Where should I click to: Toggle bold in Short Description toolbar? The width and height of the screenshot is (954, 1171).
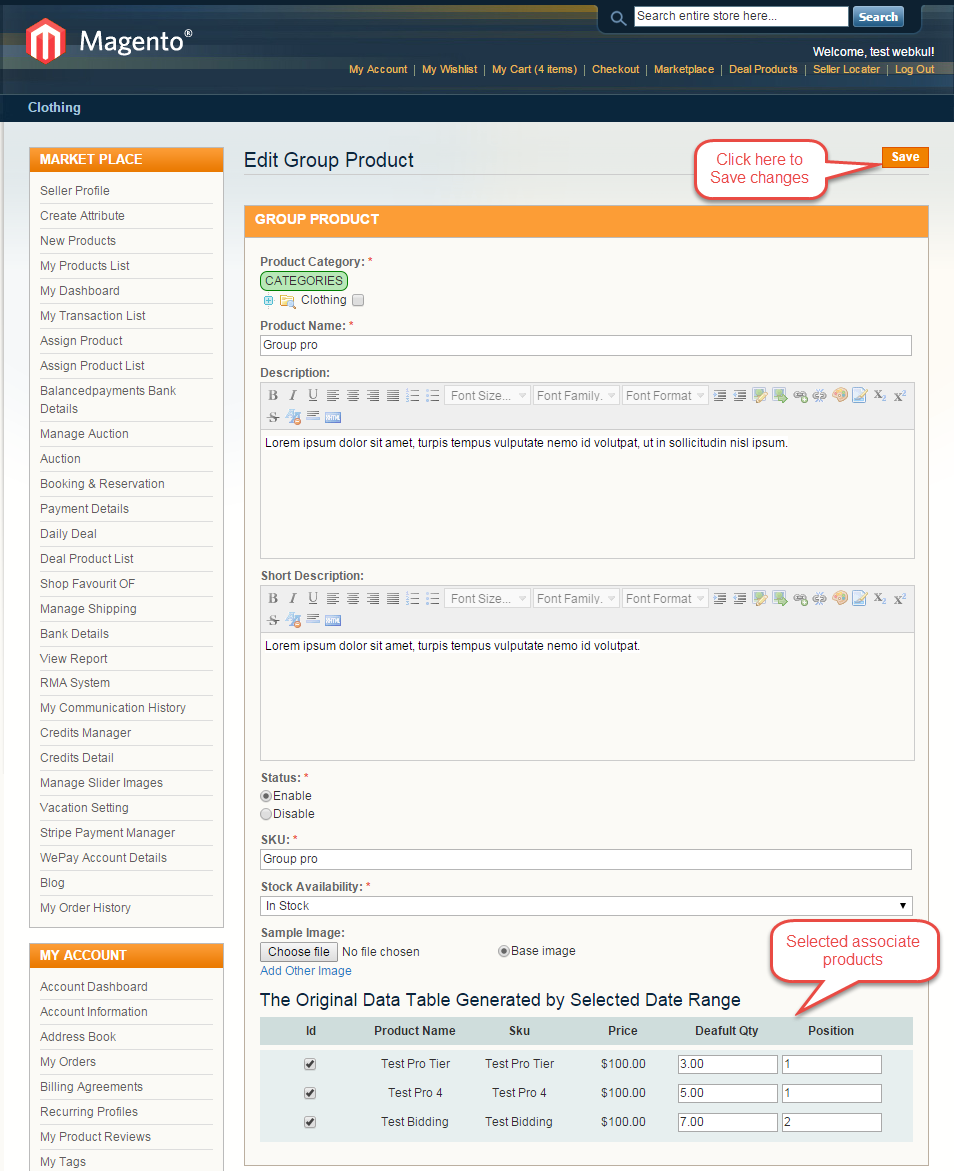pos(273,599)
